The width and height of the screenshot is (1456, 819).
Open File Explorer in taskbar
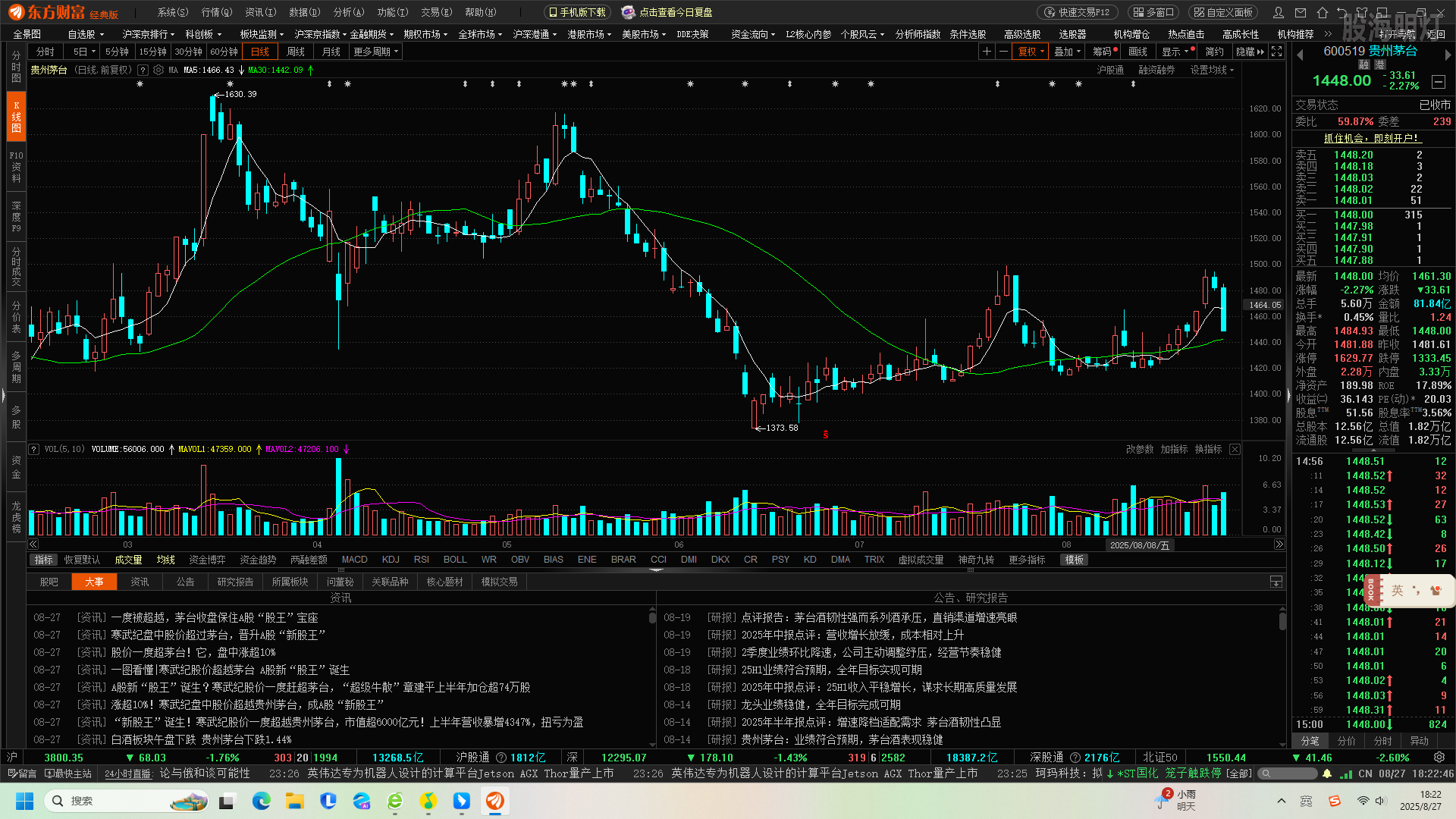(295, 801)
